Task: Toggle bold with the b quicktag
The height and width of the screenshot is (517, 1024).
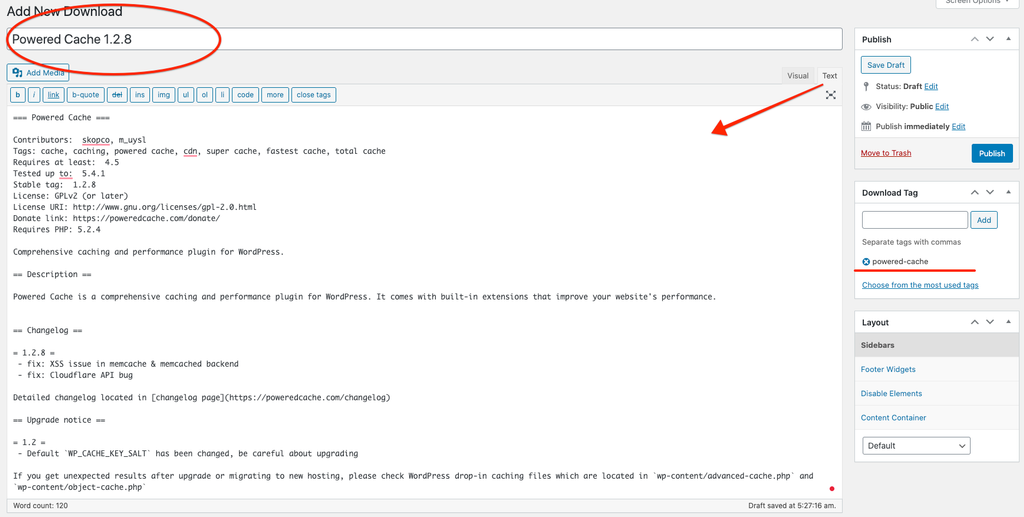Action: click(18, 95)
